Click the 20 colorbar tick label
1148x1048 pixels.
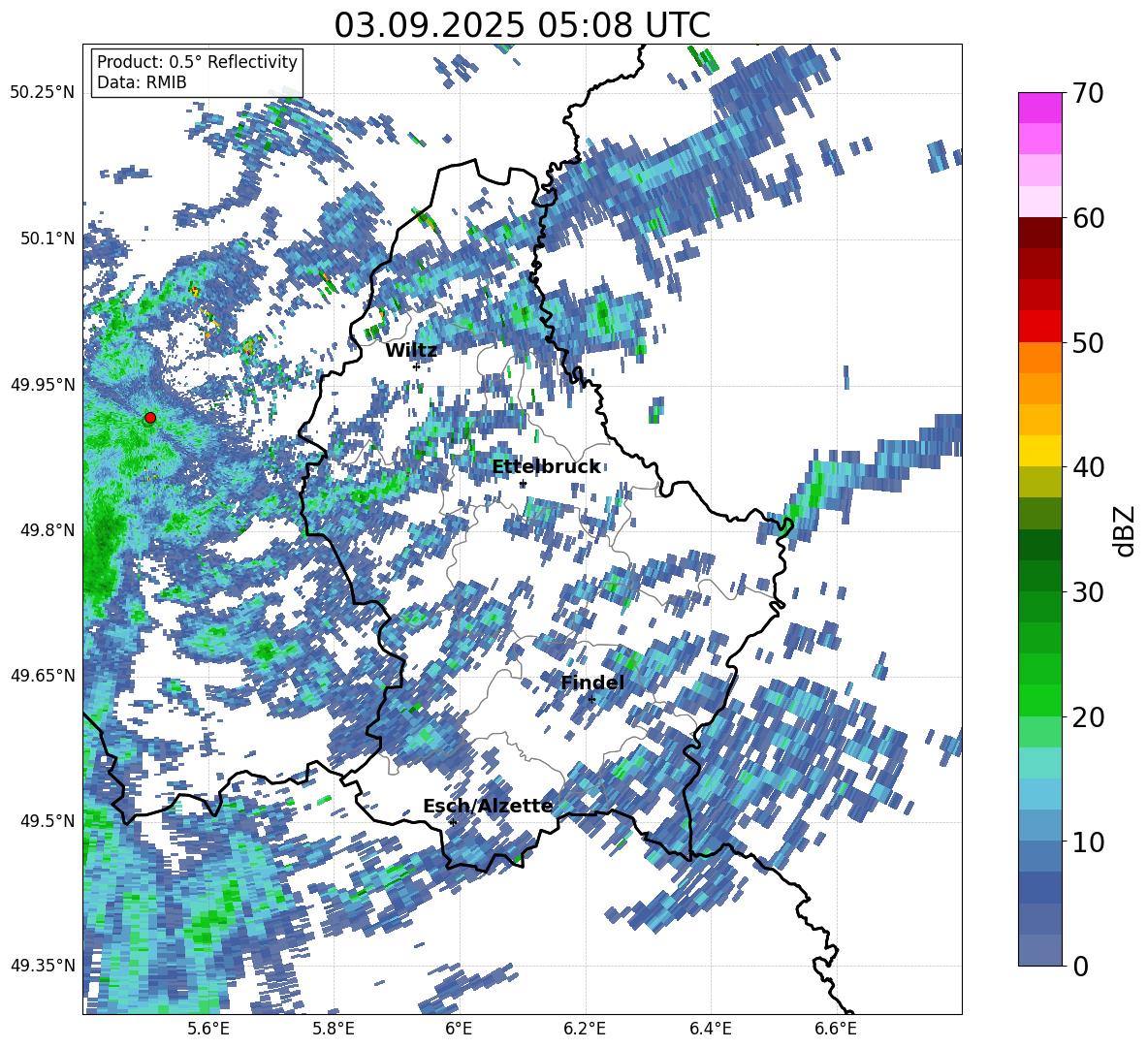(1088, 717)
